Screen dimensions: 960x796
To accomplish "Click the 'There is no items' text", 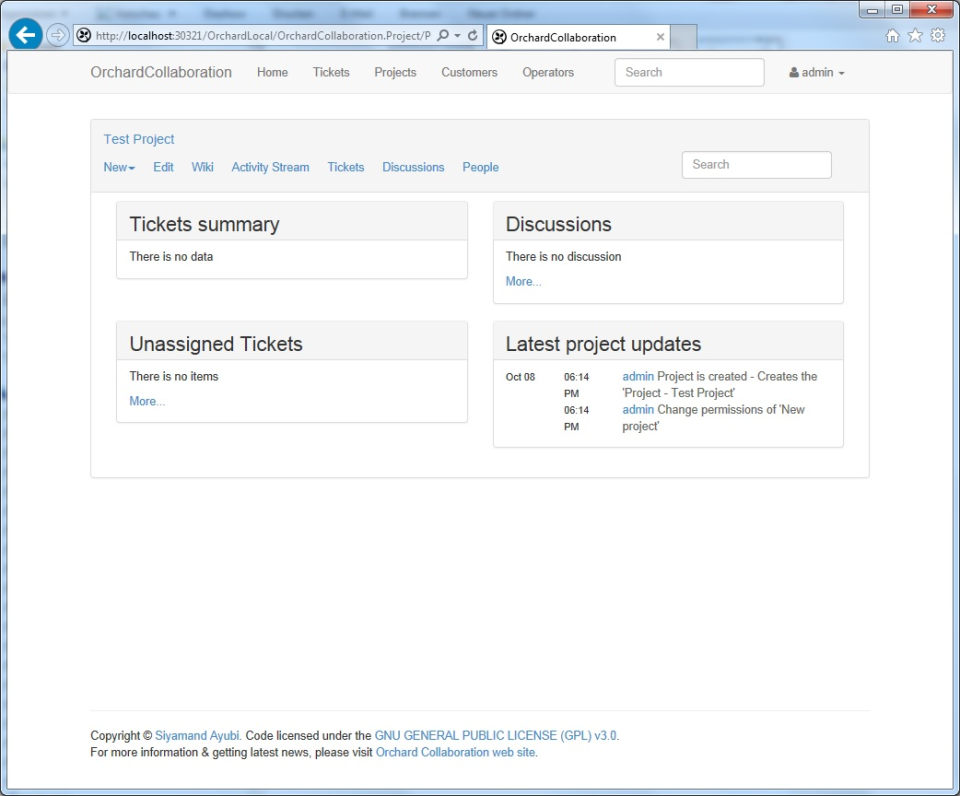I will 174,377.
